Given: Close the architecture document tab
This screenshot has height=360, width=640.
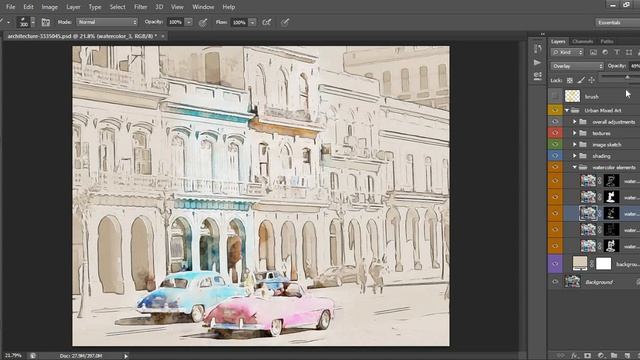Looking at the screenshot, I should [163, 36].
